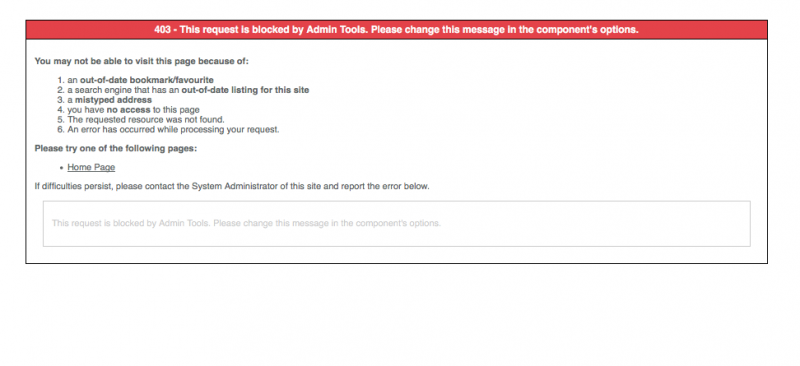Select the bold "out-of-date listing for this site" text
The image size is (800, 366).
click(245, 90)
